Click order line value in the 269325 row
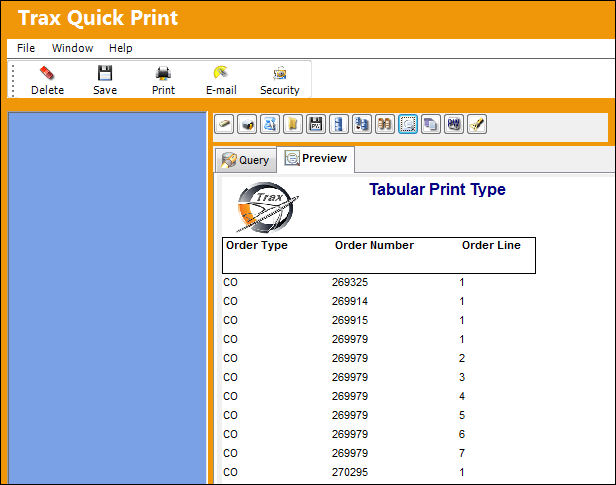This screenshot has height=485, width=616. (x=462, y=282)
